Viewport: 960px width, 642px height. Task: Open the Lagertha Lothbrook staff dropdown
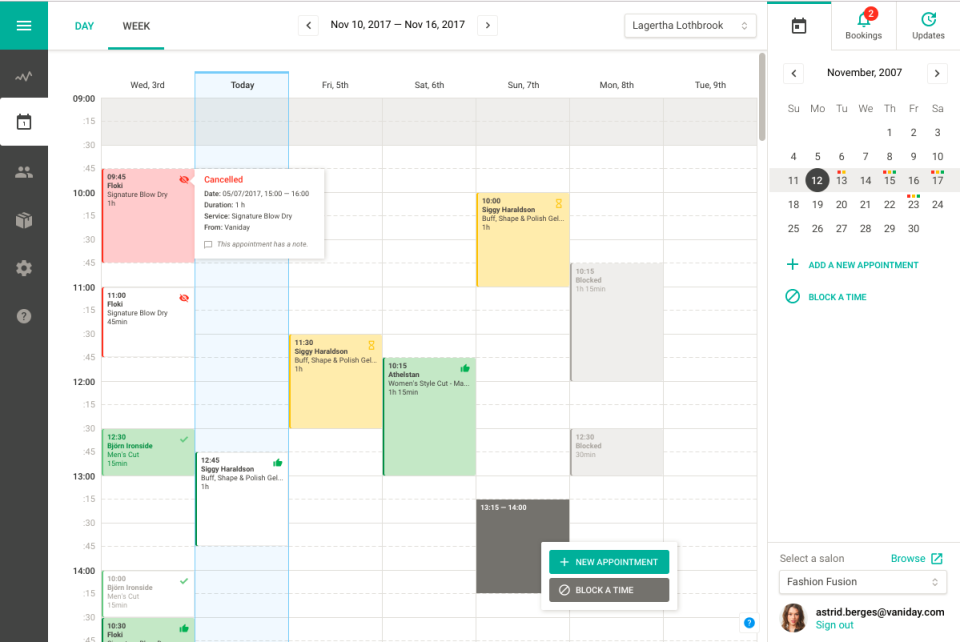(690, 25)
